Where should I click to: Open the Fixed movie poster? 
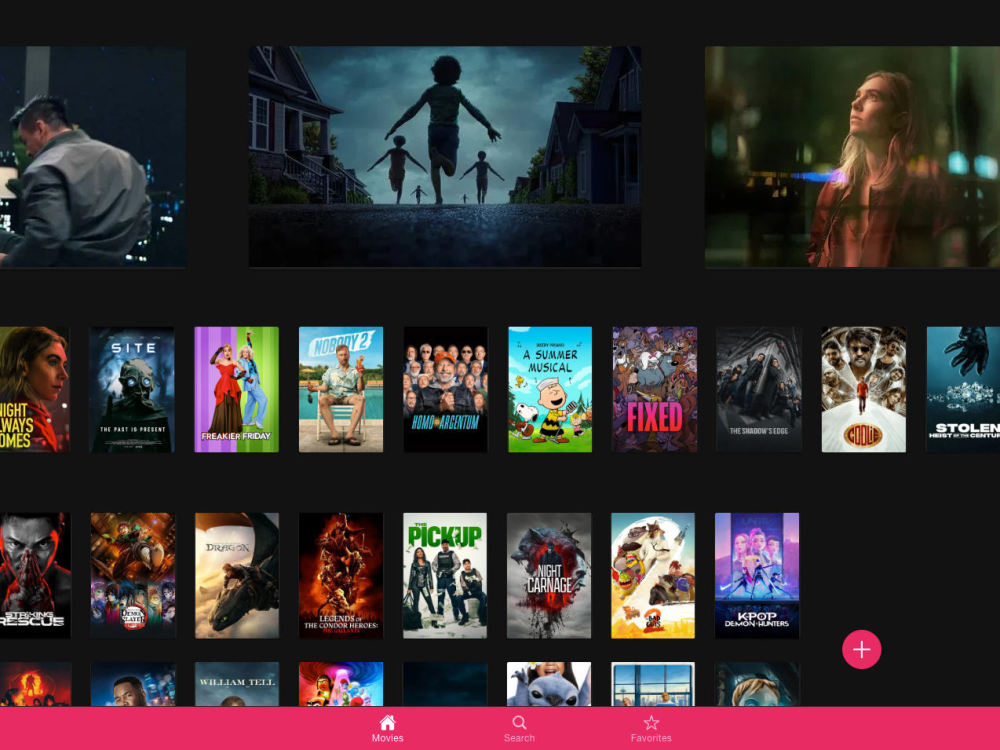[x=654, y=390]
